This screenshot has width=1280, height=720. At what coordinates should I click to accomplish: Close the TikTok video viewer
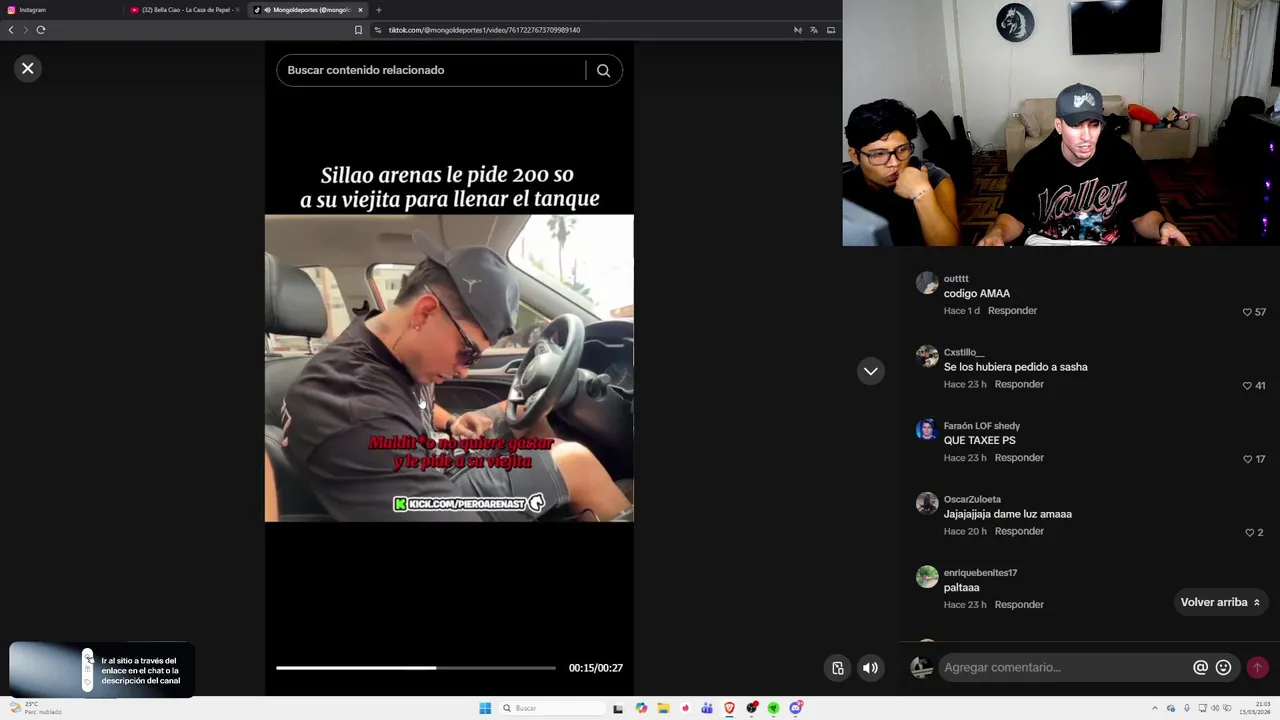[x=28, y=69]
